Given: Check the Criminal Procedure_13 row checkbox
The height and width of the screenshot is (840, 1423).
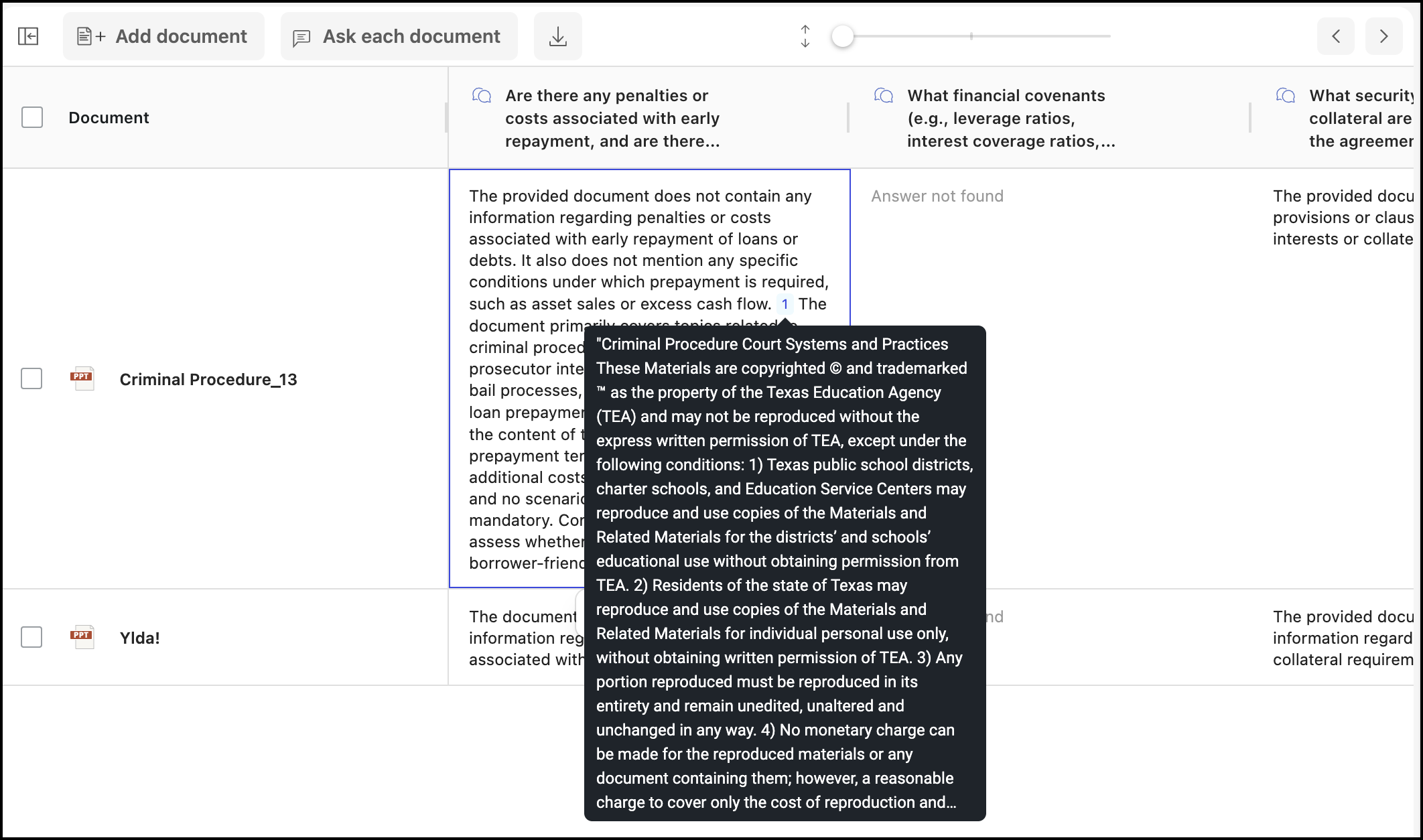Looking at the screenshot, I should (31, 378).
